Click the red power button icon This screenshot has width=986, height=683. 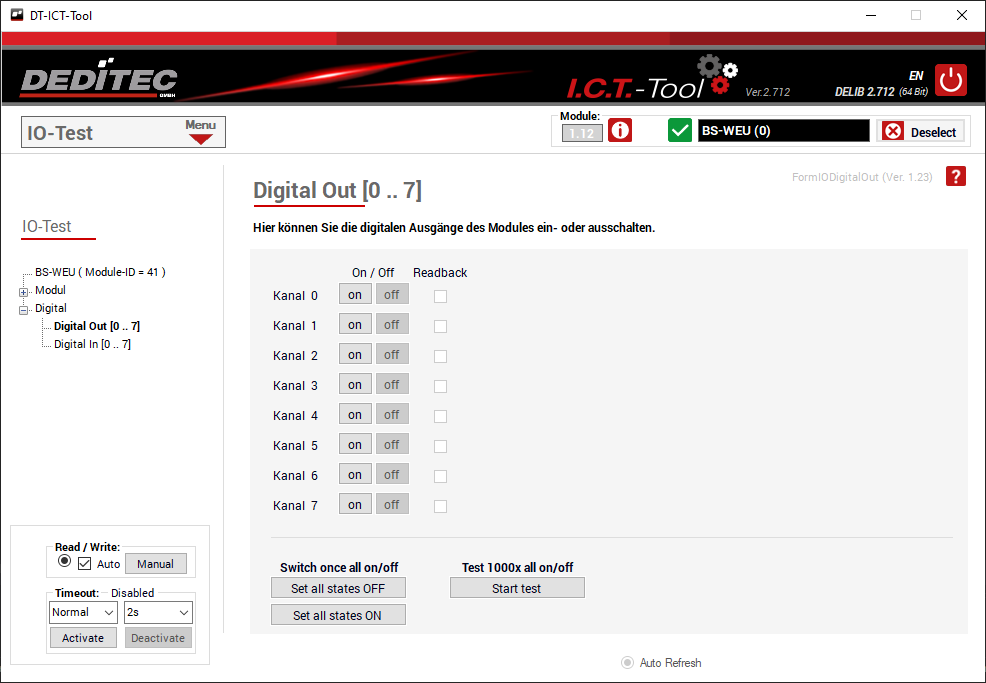click(x=950, y=80)
